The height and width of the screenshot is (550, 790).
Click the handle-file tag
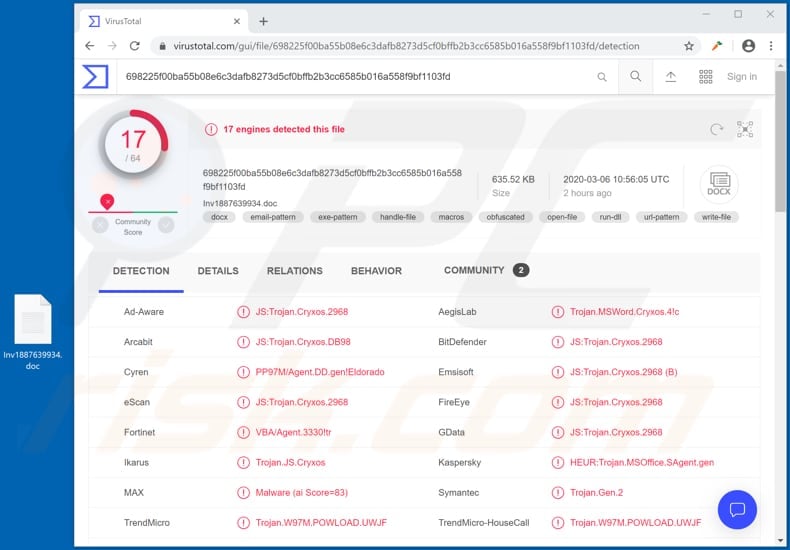398,217
